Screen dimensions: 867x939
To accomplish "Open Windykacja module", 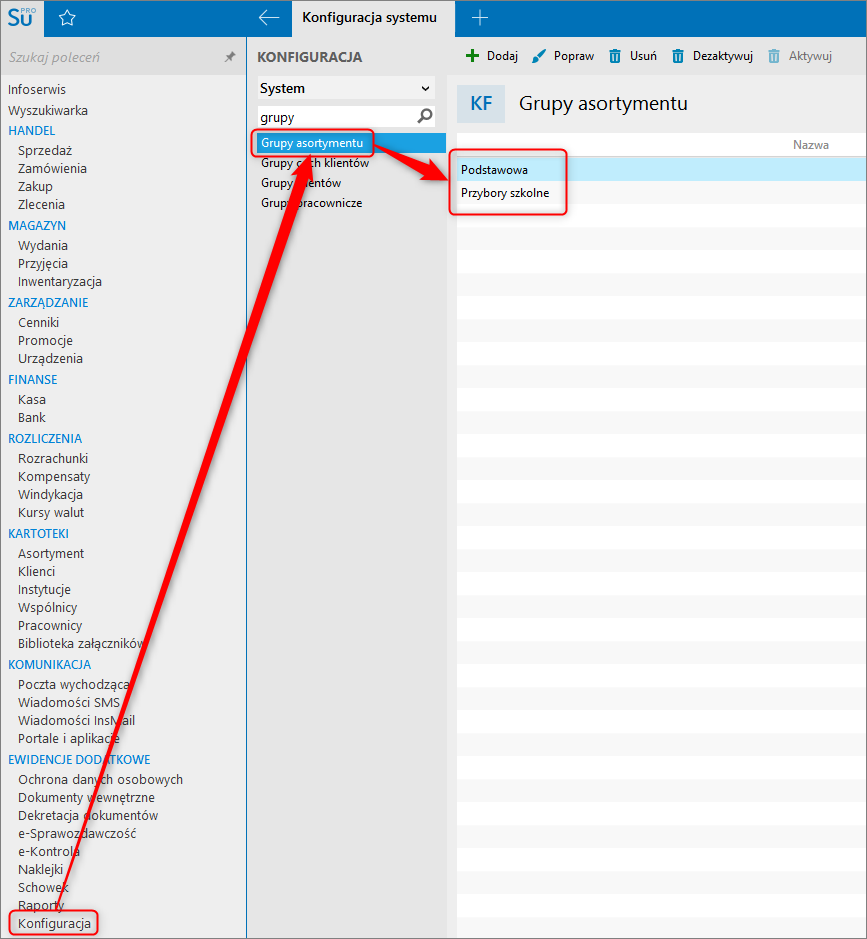I will [50, 495].
